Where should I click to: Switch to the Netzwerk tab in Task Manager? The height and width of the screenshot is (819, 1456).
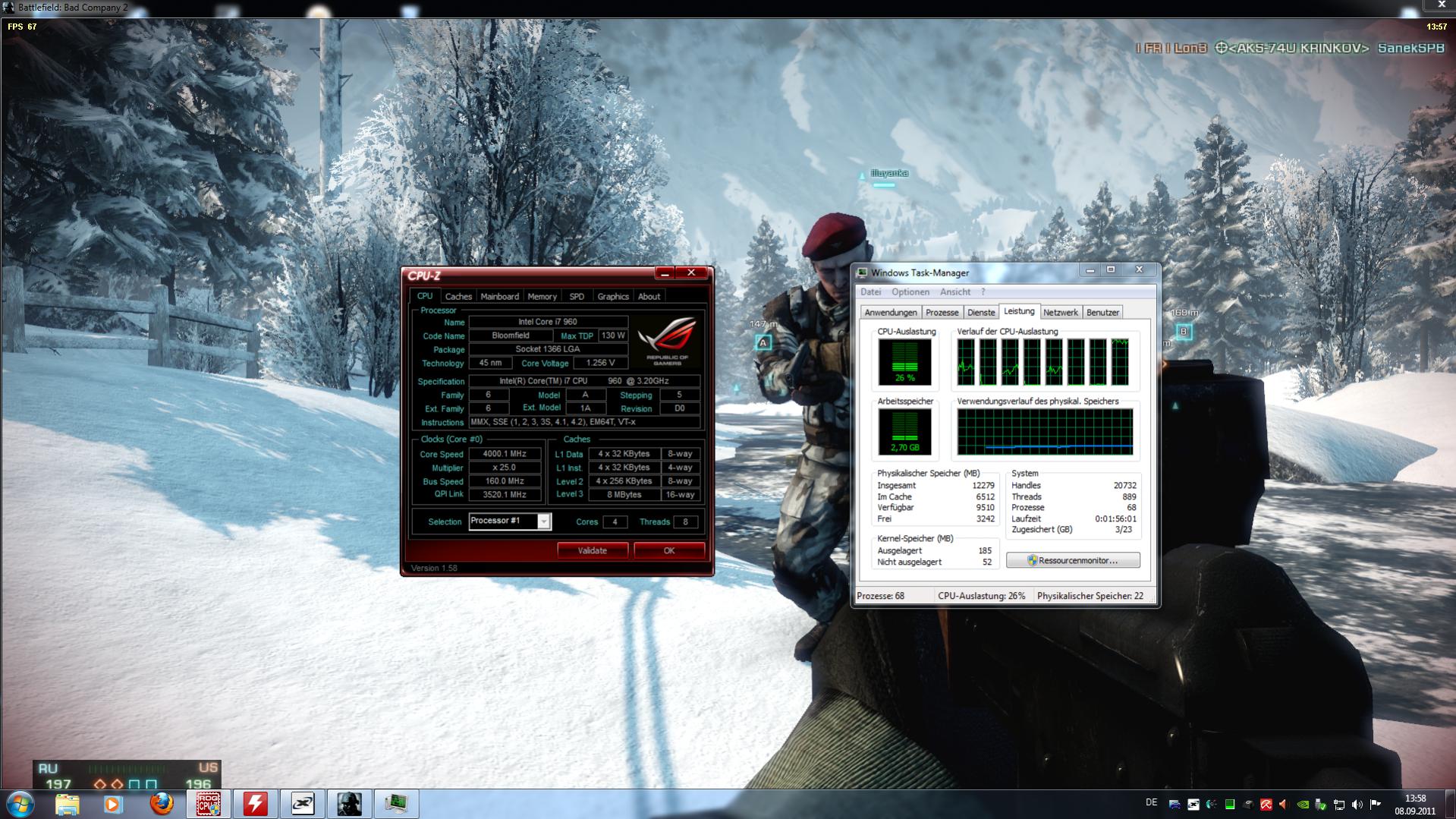click(x=1060, y=313)
